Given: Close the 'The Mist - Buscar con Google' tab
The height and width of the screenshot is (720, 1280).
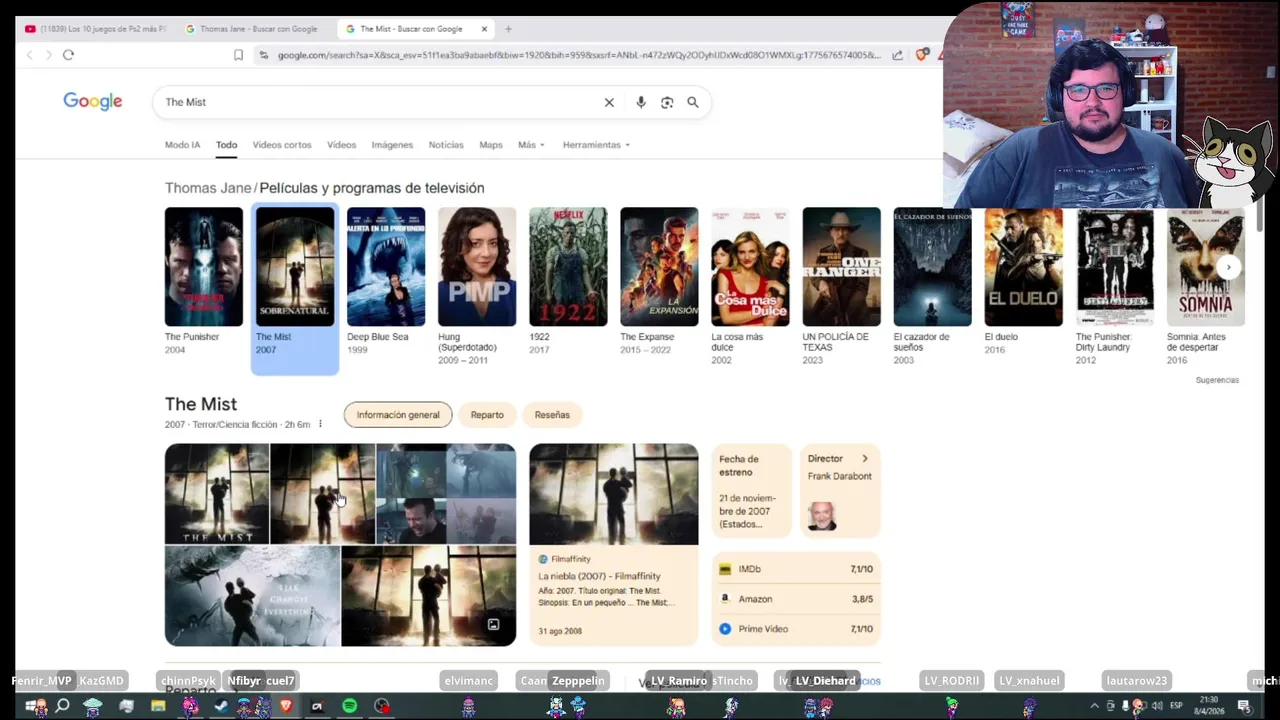Looking at the screenshot, I should [484, 29].
